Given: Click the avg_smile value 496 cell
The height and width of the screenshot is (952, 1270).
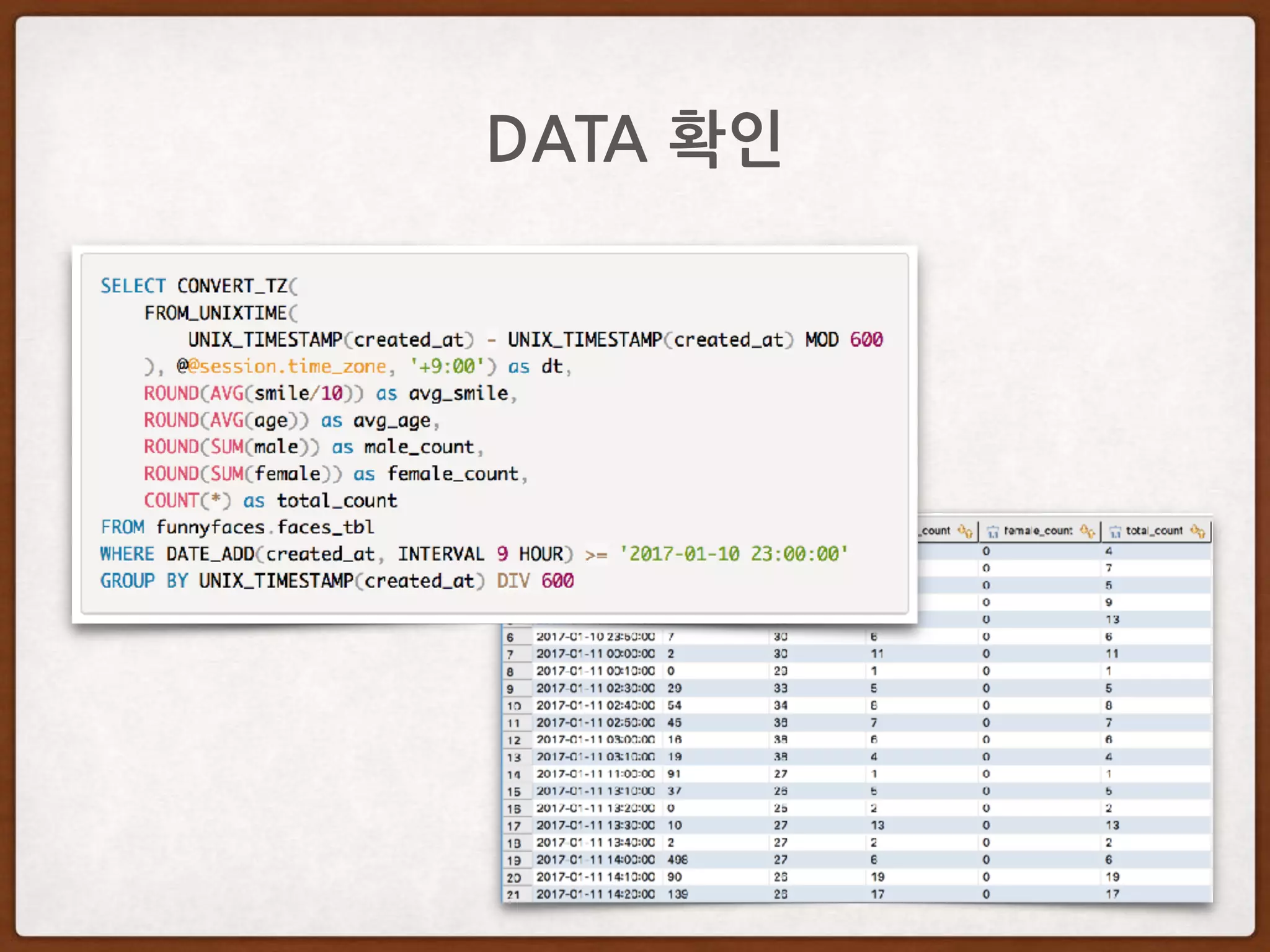Looking at the screenshot, I should 677,860.
